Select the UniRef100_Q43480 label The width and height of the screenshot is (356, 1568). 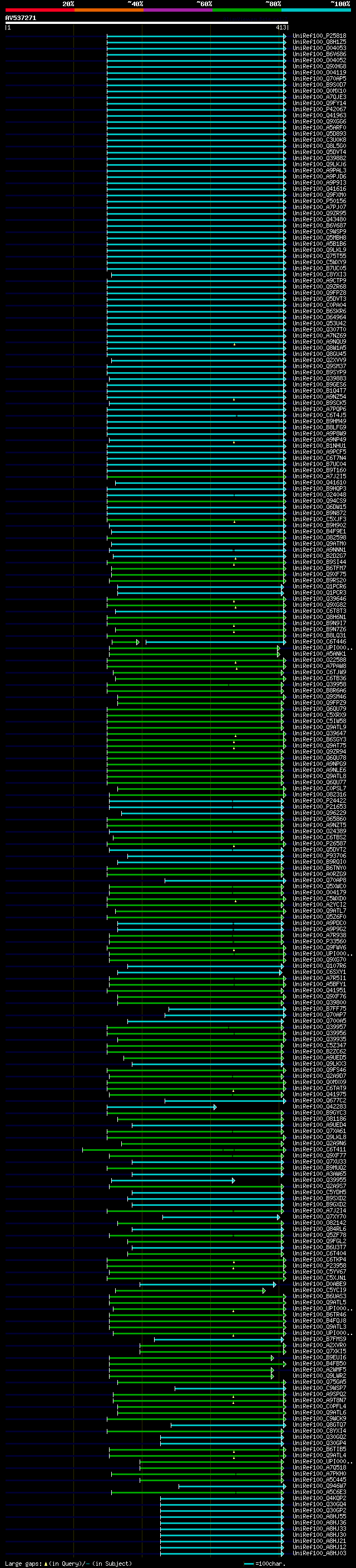click(319, 219)
